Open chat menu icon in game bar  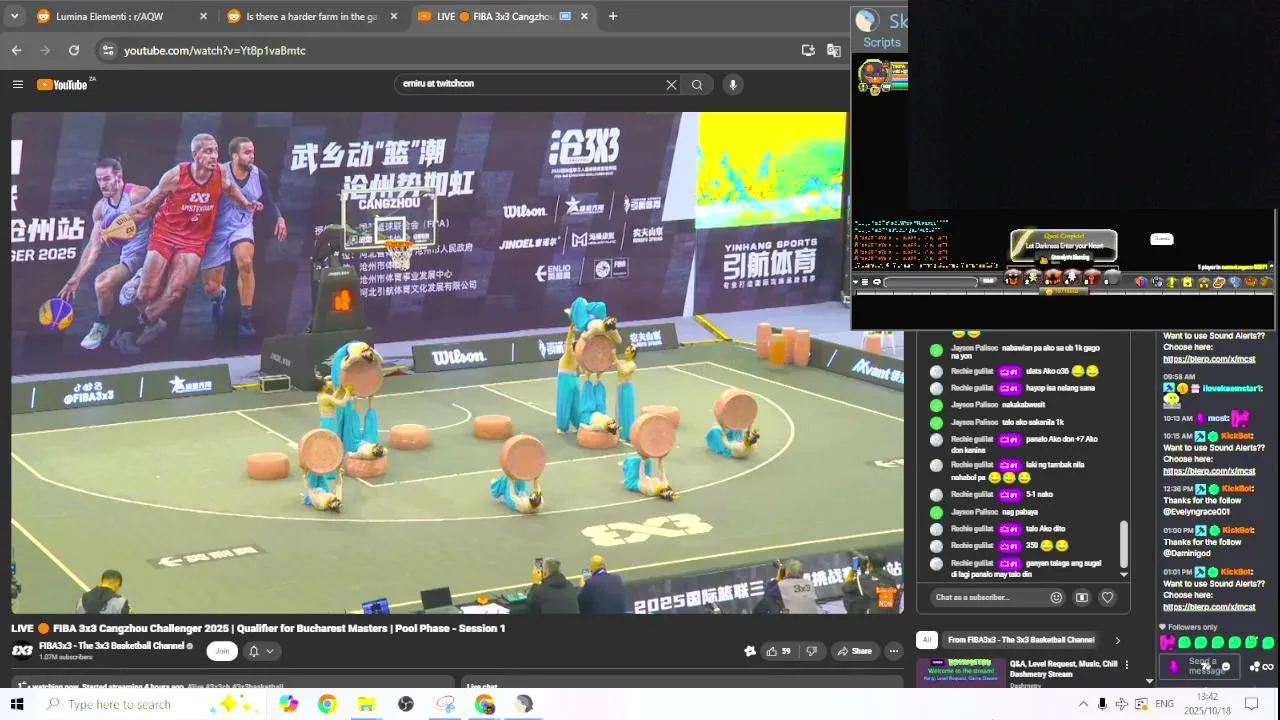click(865, 282)
